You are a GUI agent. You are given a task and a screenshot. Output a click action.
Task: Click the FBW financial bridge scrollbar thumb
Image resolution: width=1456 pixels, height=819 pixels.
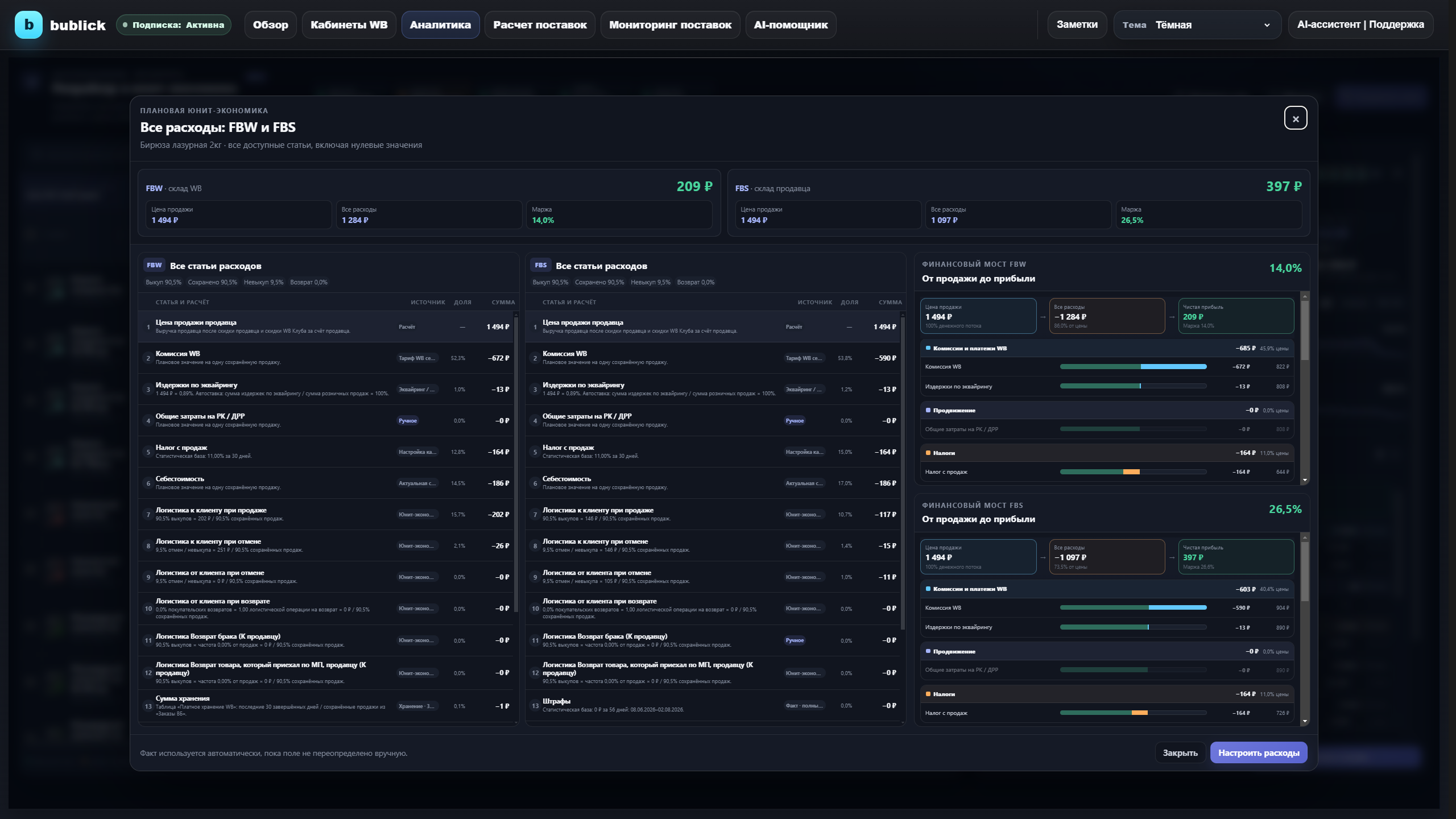click(x=1305, y=330)
